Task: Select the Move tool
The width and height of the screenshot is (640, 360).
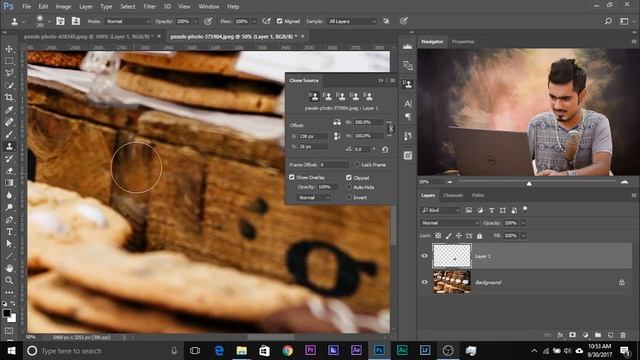Action: pyautogui.click(x=9, y=49)
